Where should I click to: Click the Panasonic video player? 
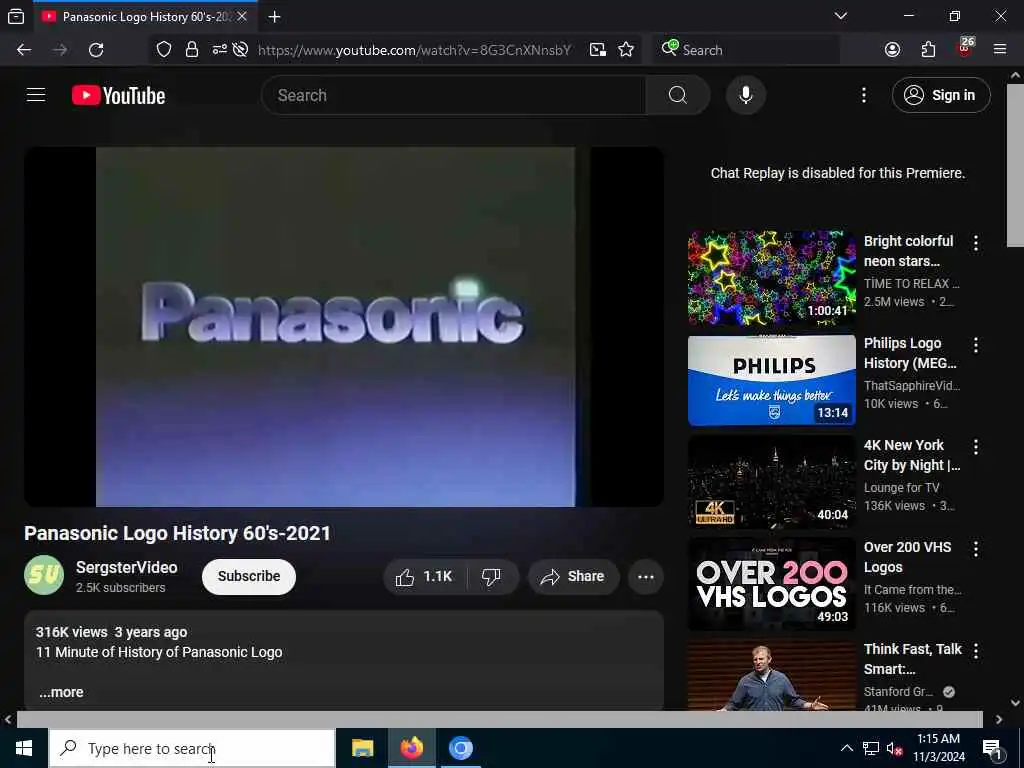click(344, 327)
